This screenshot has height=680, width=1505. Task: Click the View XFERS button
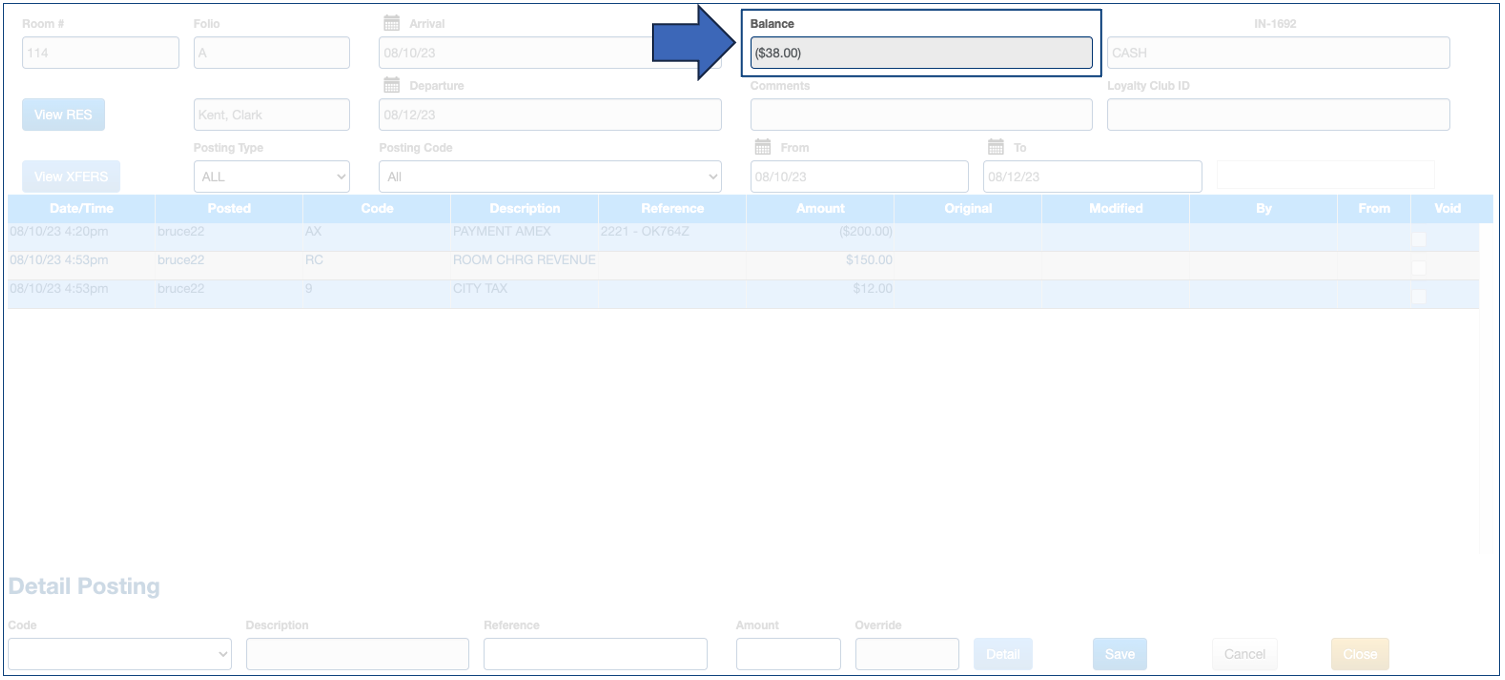point(71,176)
